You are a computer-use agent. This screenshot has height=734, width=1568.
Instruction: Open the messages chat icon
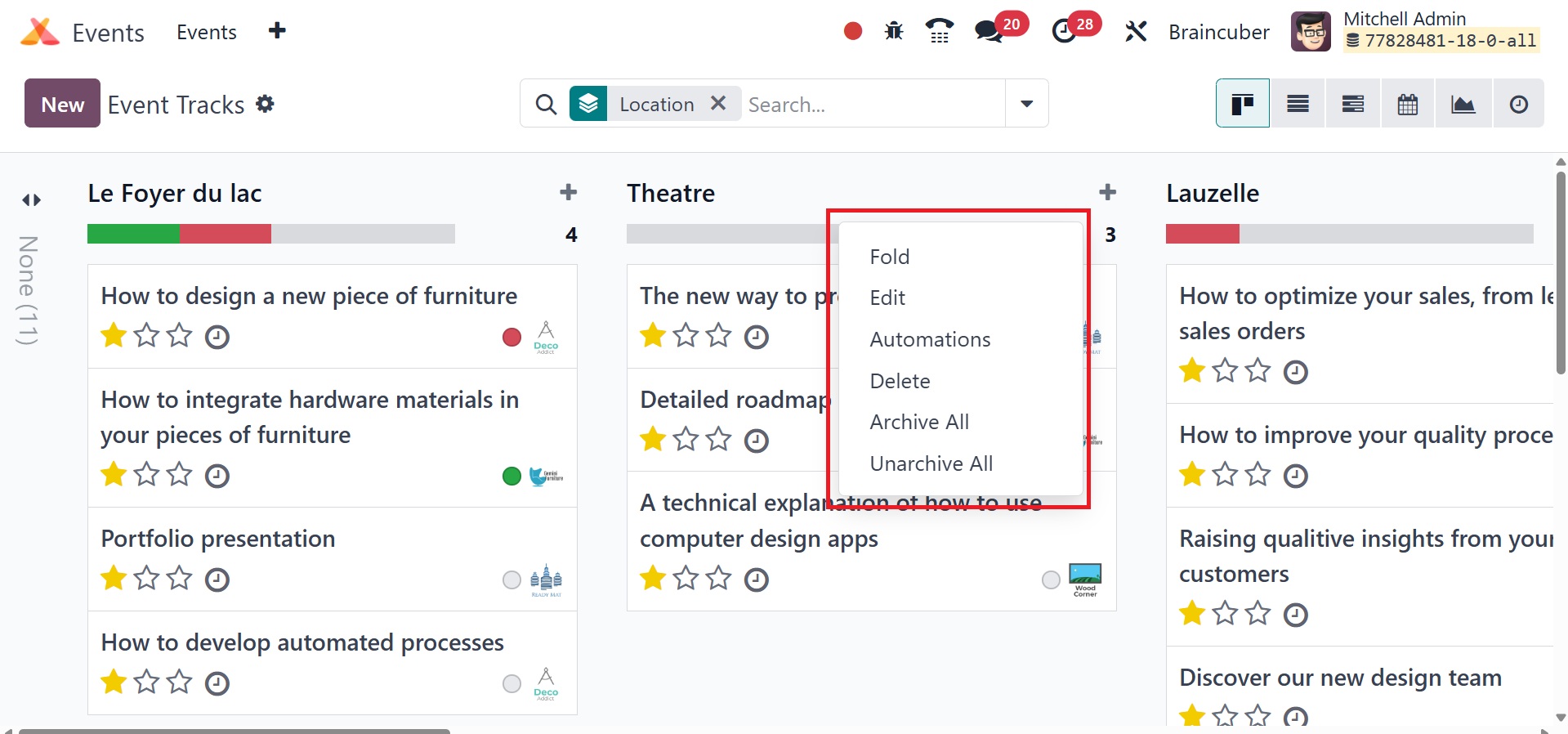(988, 32)
